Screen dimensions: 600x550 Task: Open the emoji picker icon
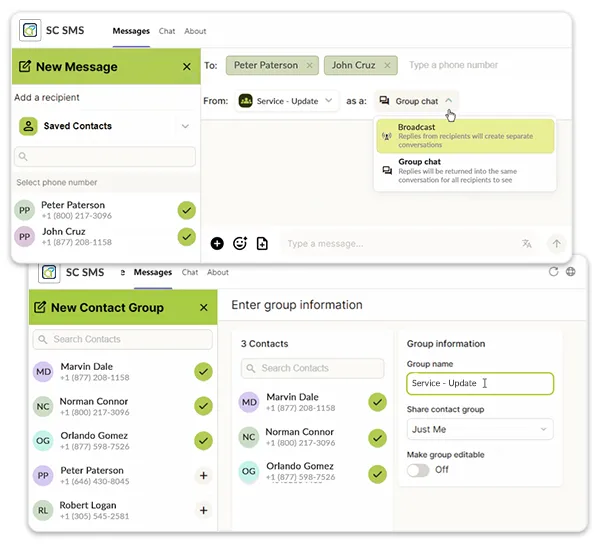pyautogui.click(x=240, y=243)
